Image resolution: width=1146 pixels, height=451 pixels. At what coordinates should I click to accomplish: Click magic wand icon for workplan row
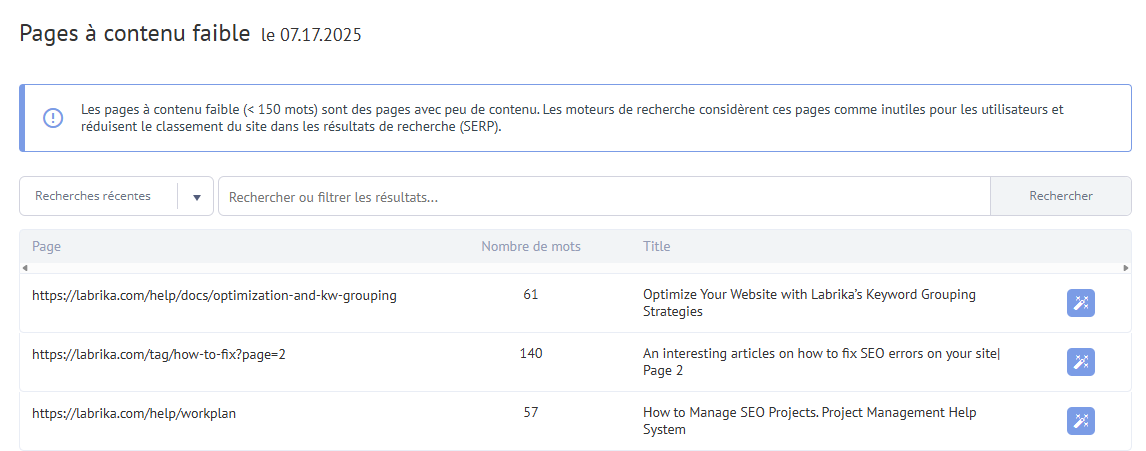point(1080,421)
